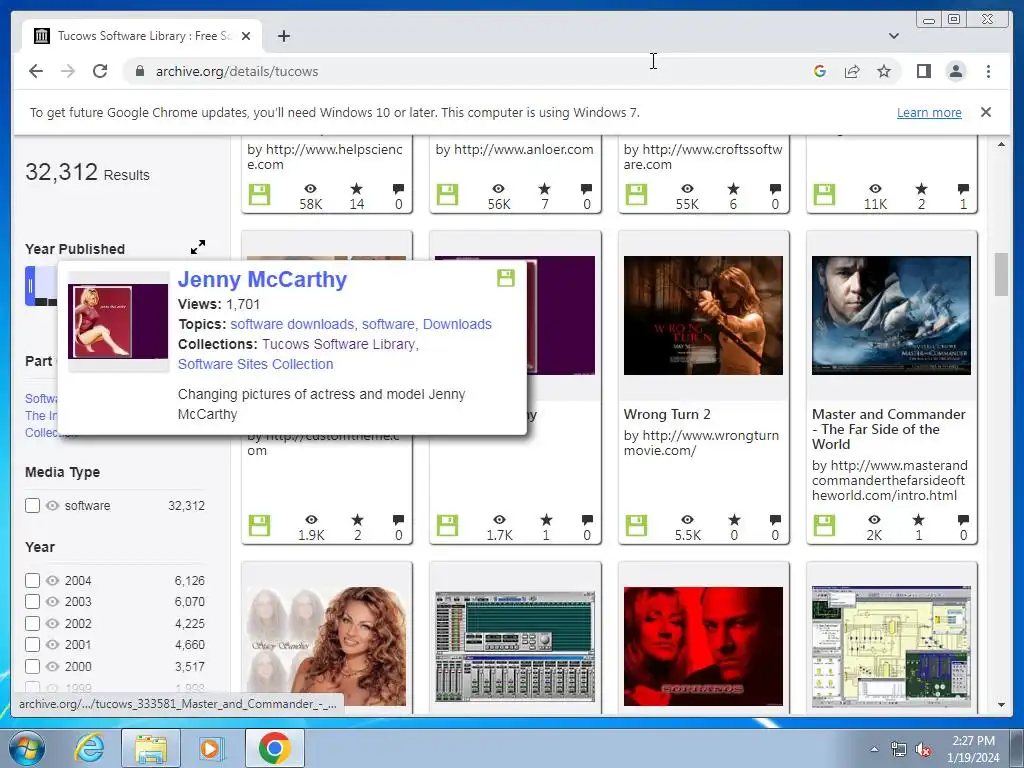Open Windows Media Player from taskbar
Viewport: 1024px width, 768px height.
211,748
